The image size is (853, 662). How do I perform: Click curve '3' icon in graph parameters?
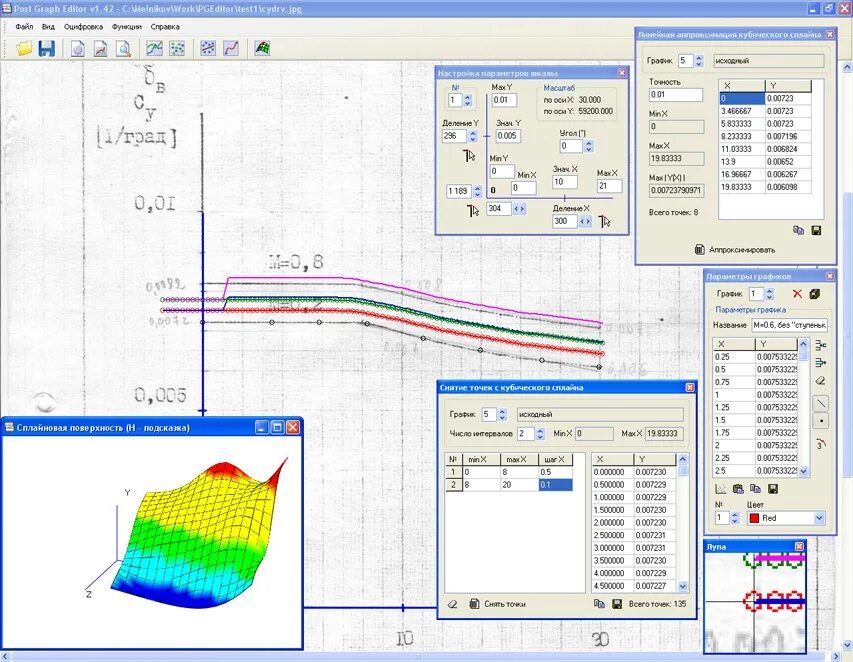[x=821, y=443]
